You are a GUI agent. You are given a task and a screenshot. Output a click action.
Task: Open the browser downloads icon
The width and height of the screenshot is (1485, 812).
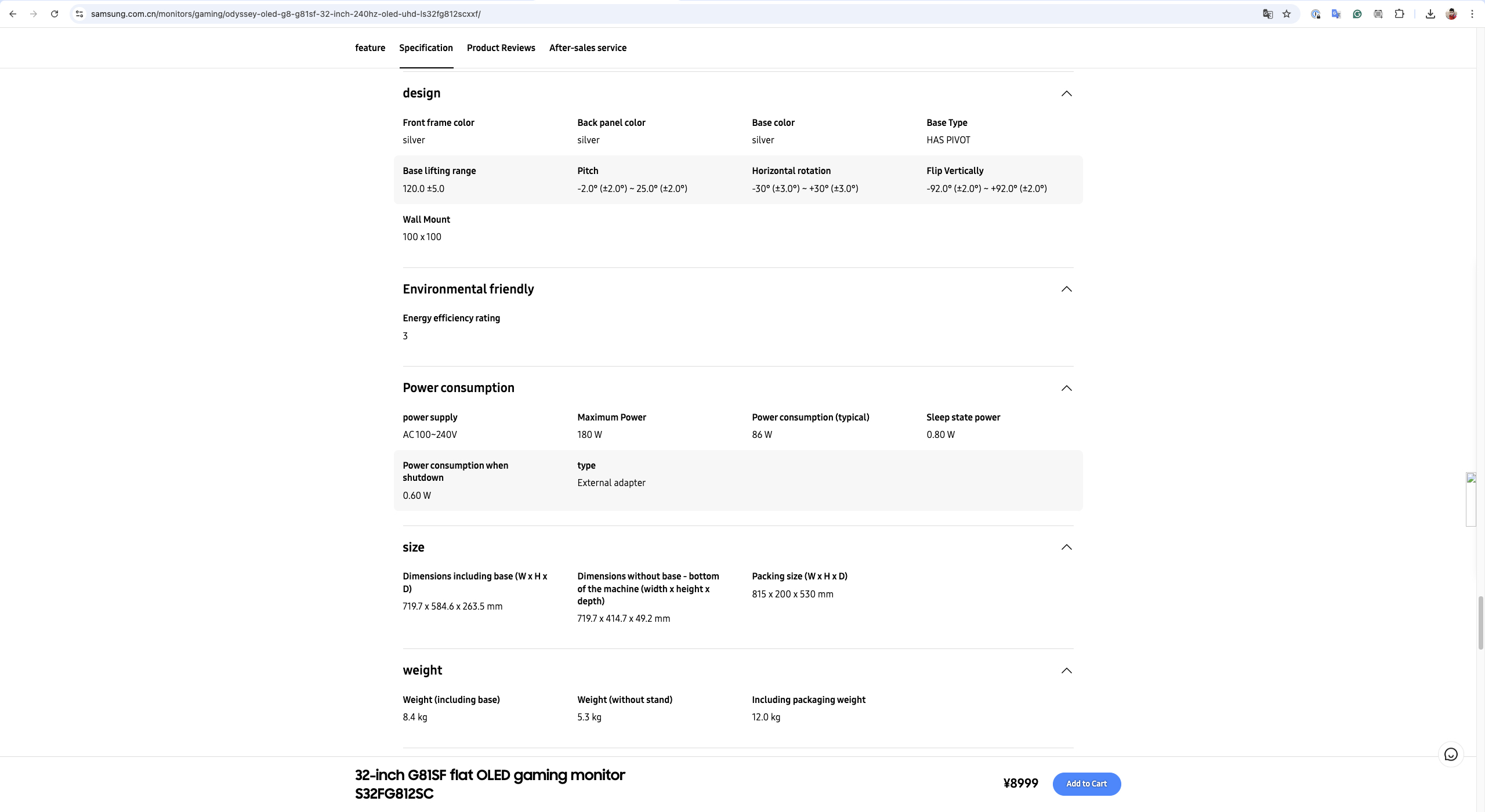1430,14
